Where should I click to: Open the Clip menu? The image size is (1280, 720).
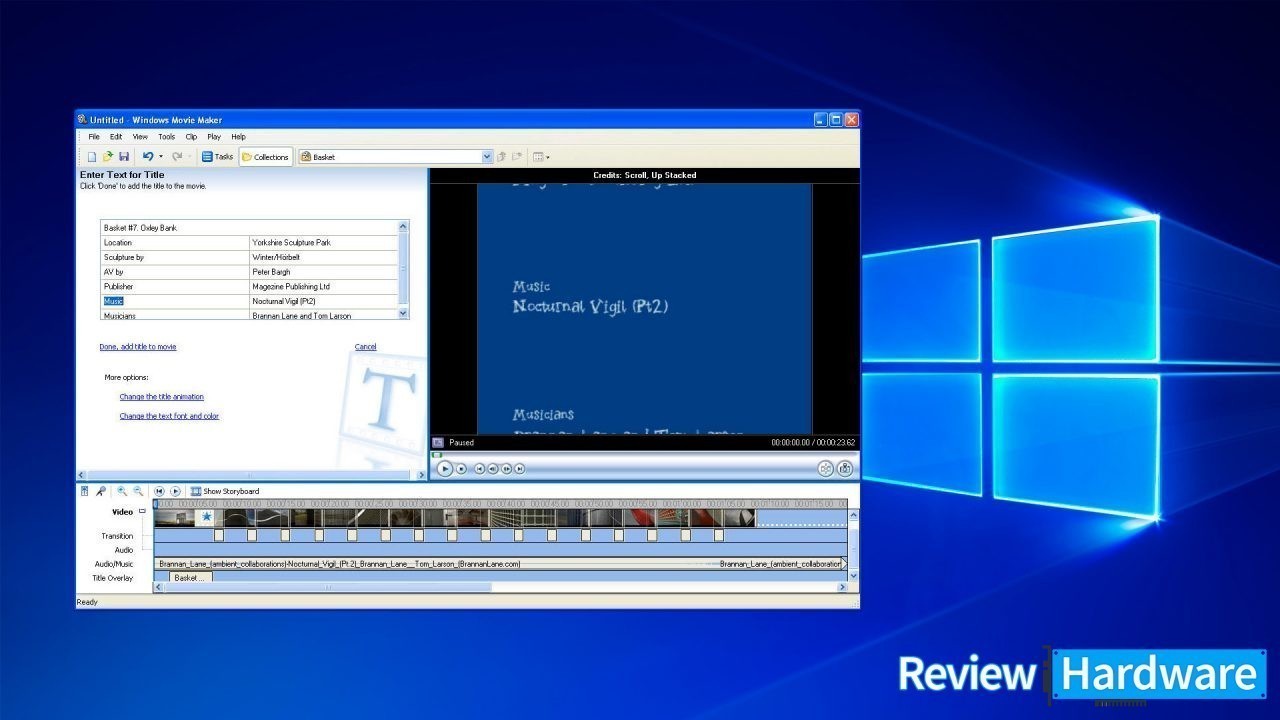point(191,137)
